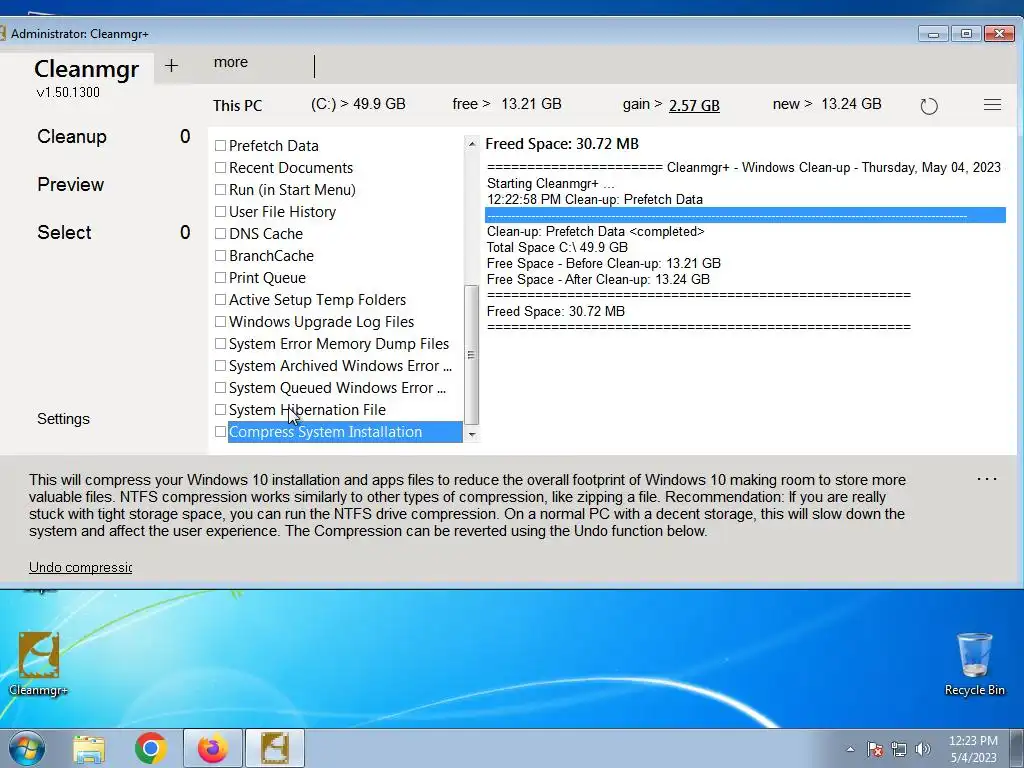Show hidden tray icons arrow
The height and width of the screenshot is (768, 1024).
pyautogui.click(x=850, y=749)
